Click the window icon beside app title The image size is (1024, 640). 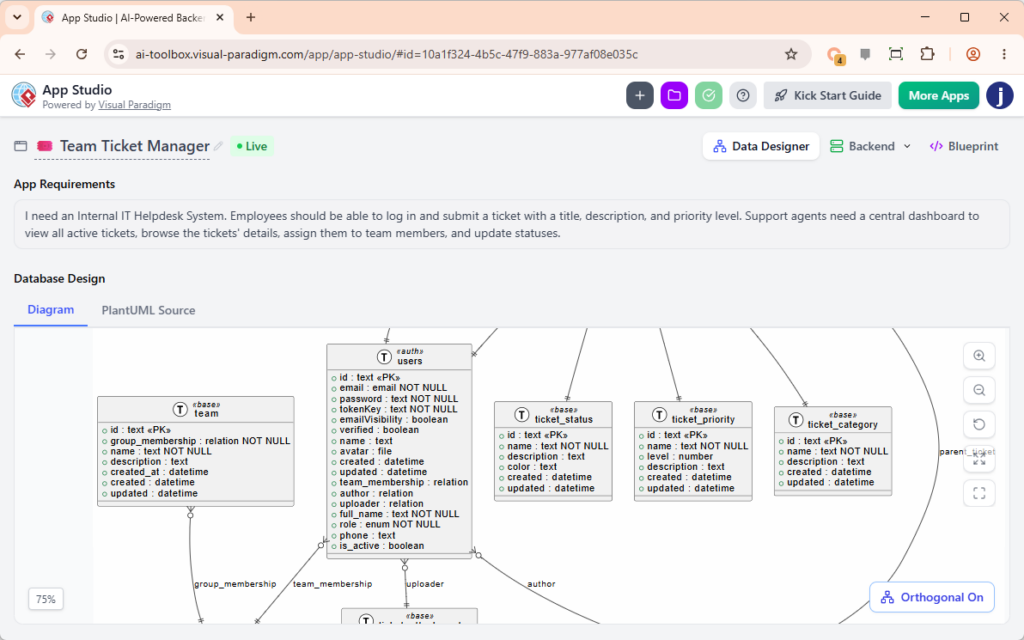pos(21,146)
